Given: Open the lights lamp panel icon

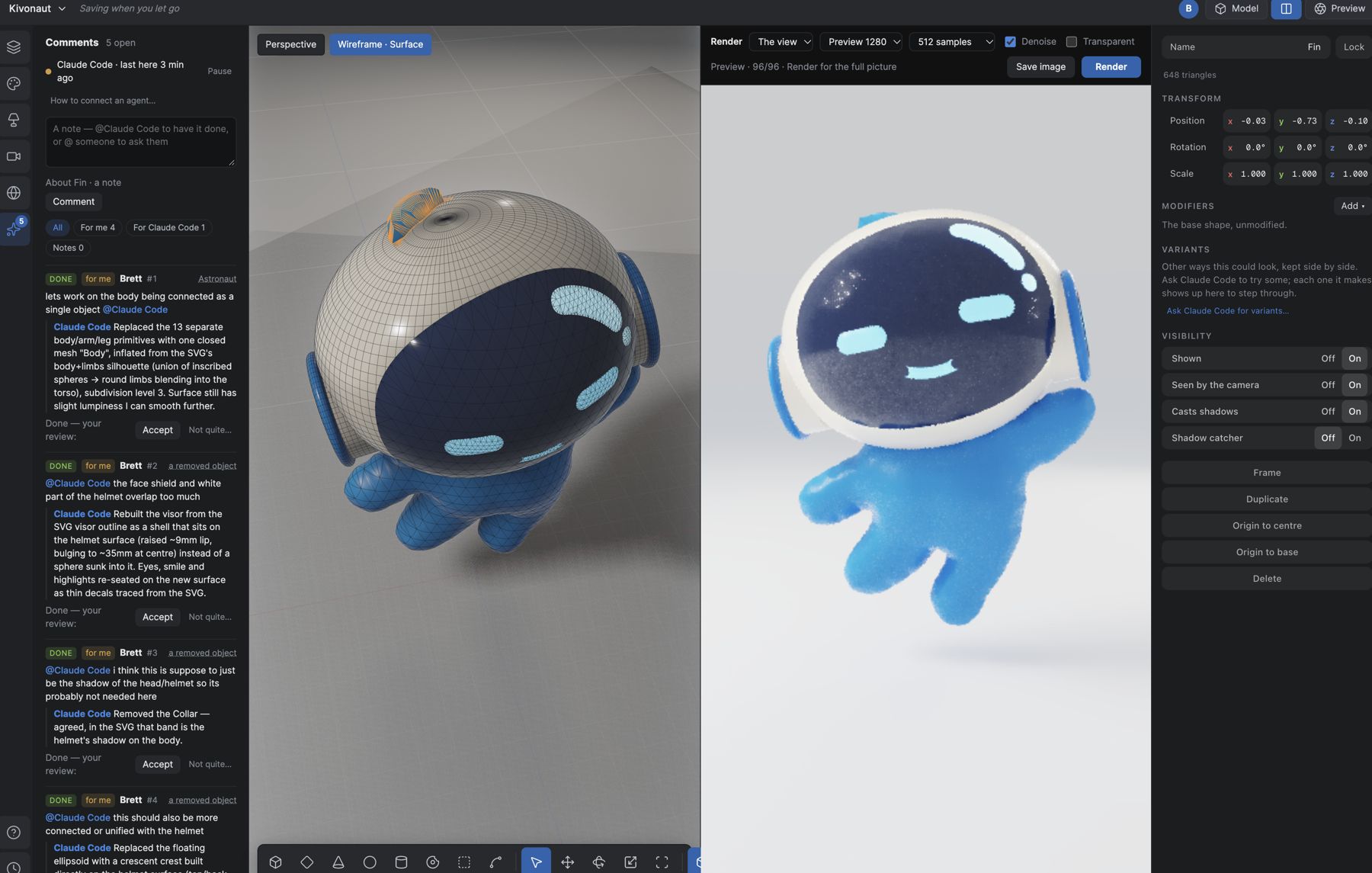Looking at the screenshot, I should pyautogui.click(x=14, y=120).
